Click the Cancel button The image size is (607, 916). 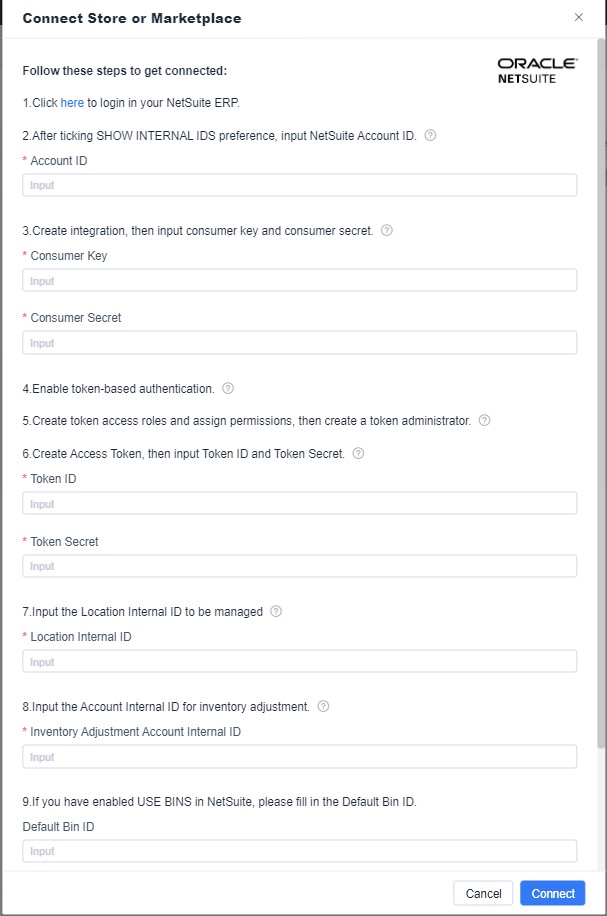(483, 893)
